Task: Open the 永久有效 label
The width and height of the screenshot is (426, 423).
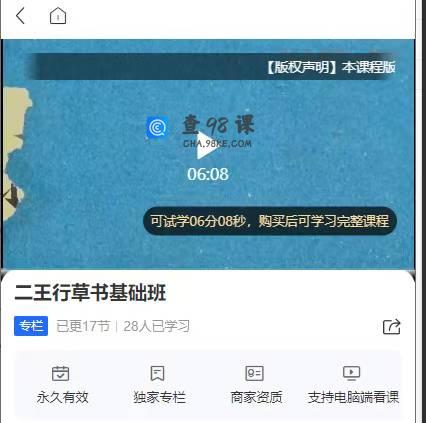Action: (62, 397)
